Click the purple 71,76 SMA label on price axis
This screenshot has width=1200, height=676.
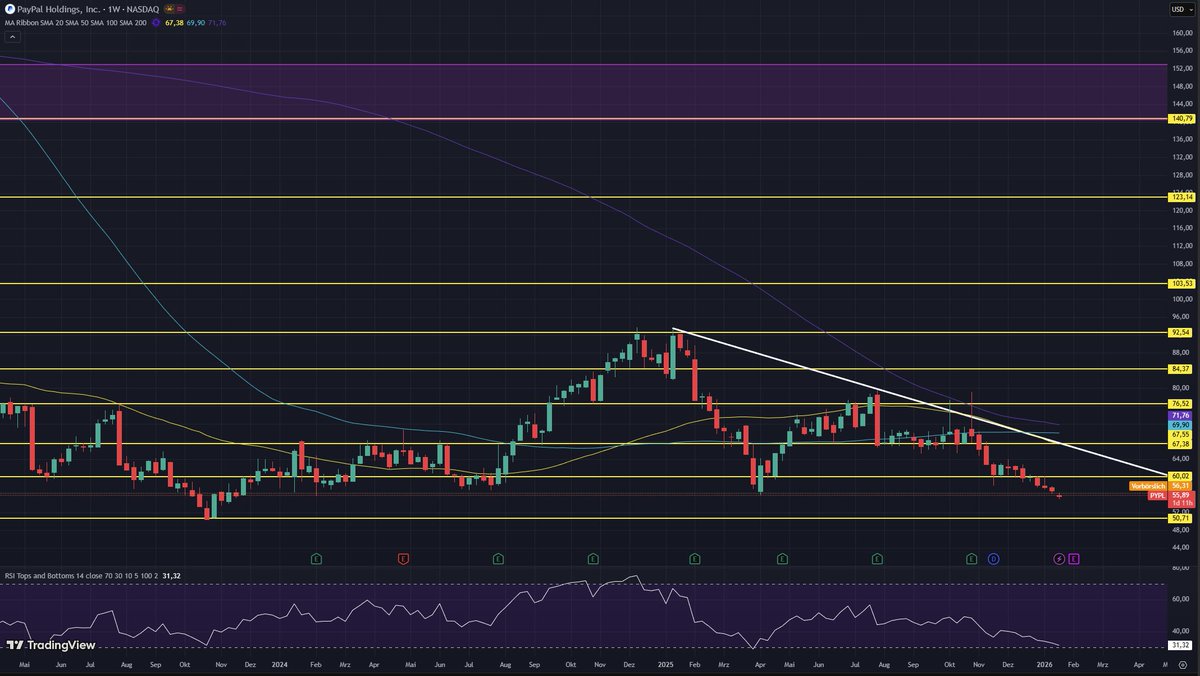[x=1181, y=415]
